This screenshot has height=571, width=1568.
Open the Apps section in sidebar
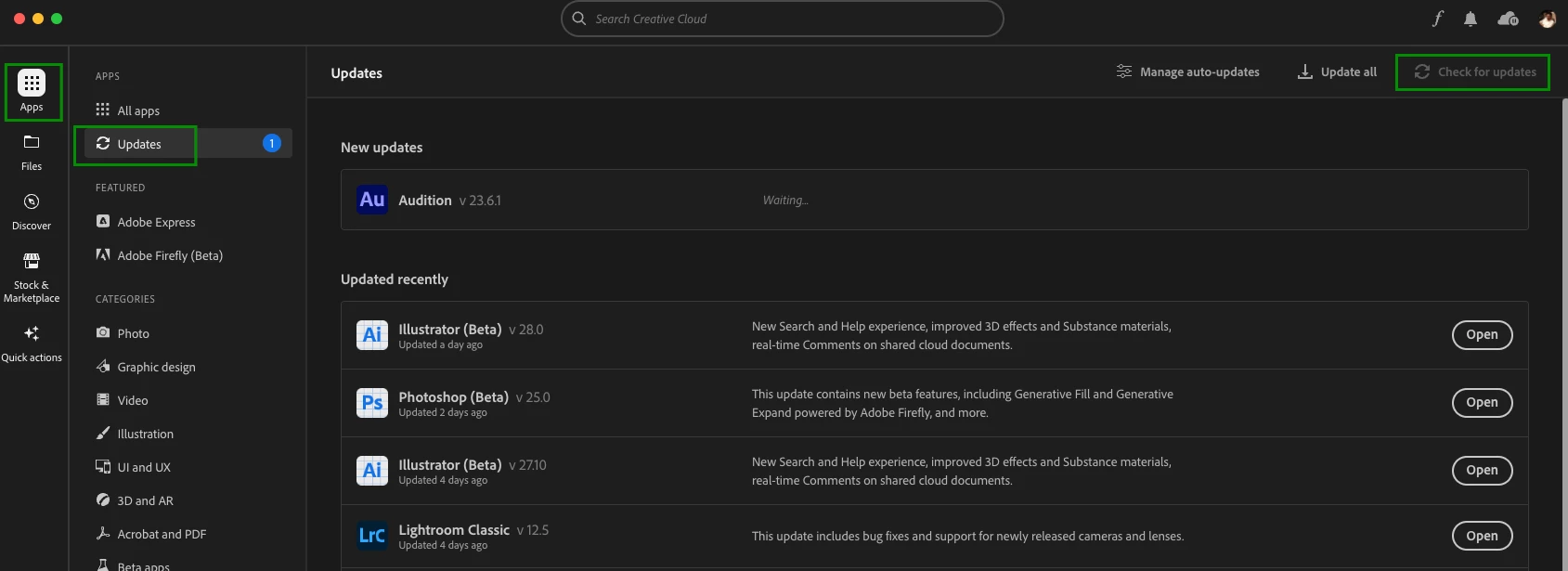(32, 92)
